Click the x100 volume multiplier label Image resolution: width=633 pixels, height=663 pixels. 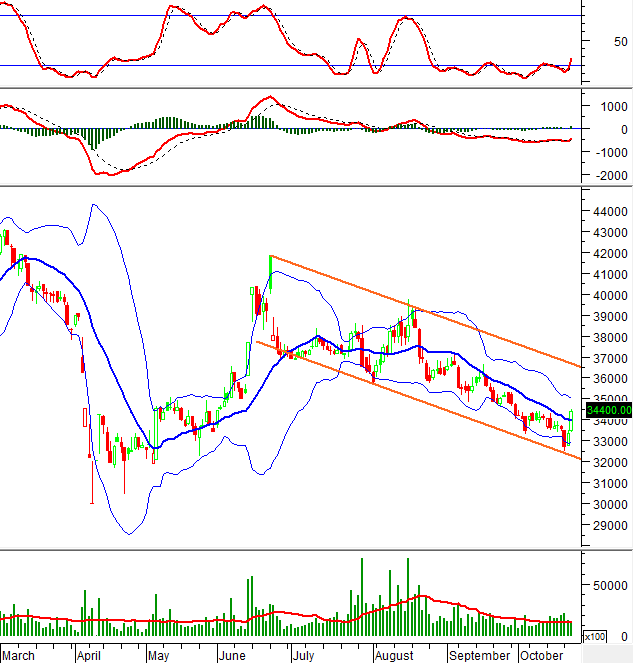[x=594, y=636]
